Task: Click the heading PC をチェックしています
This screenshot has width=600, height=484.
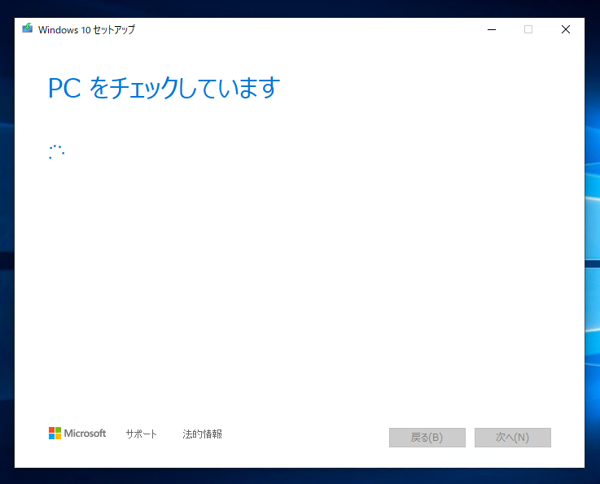Action: tap(164, 88)
